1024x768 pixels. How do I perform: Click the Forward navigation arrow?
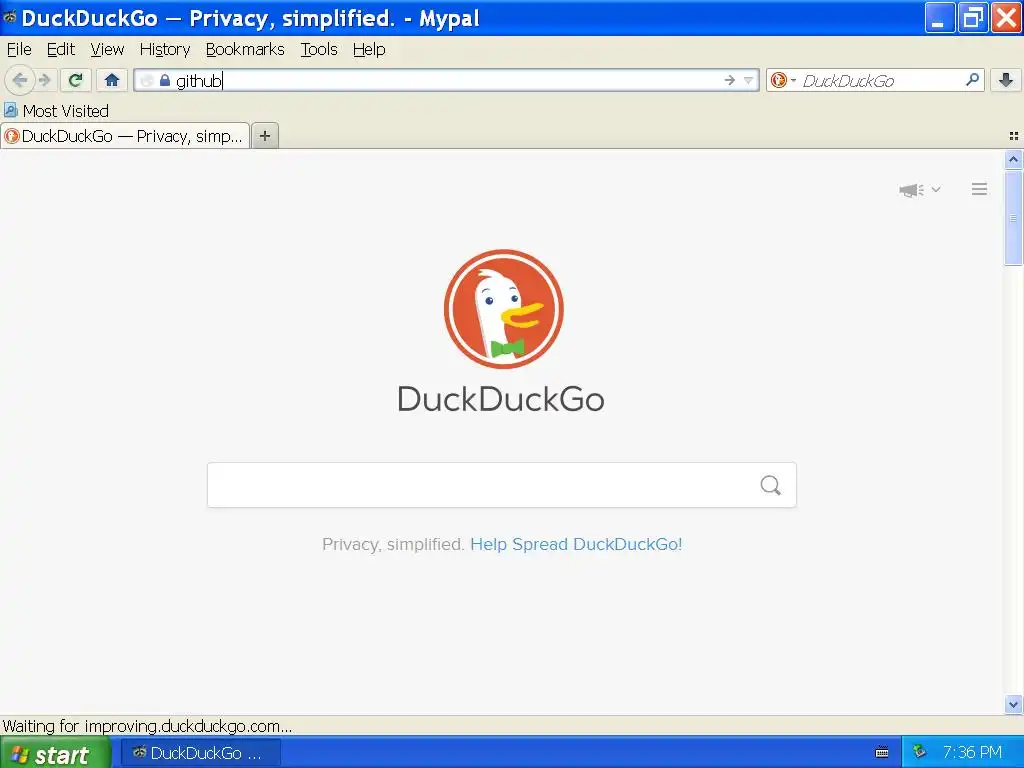tap(45, 80)
